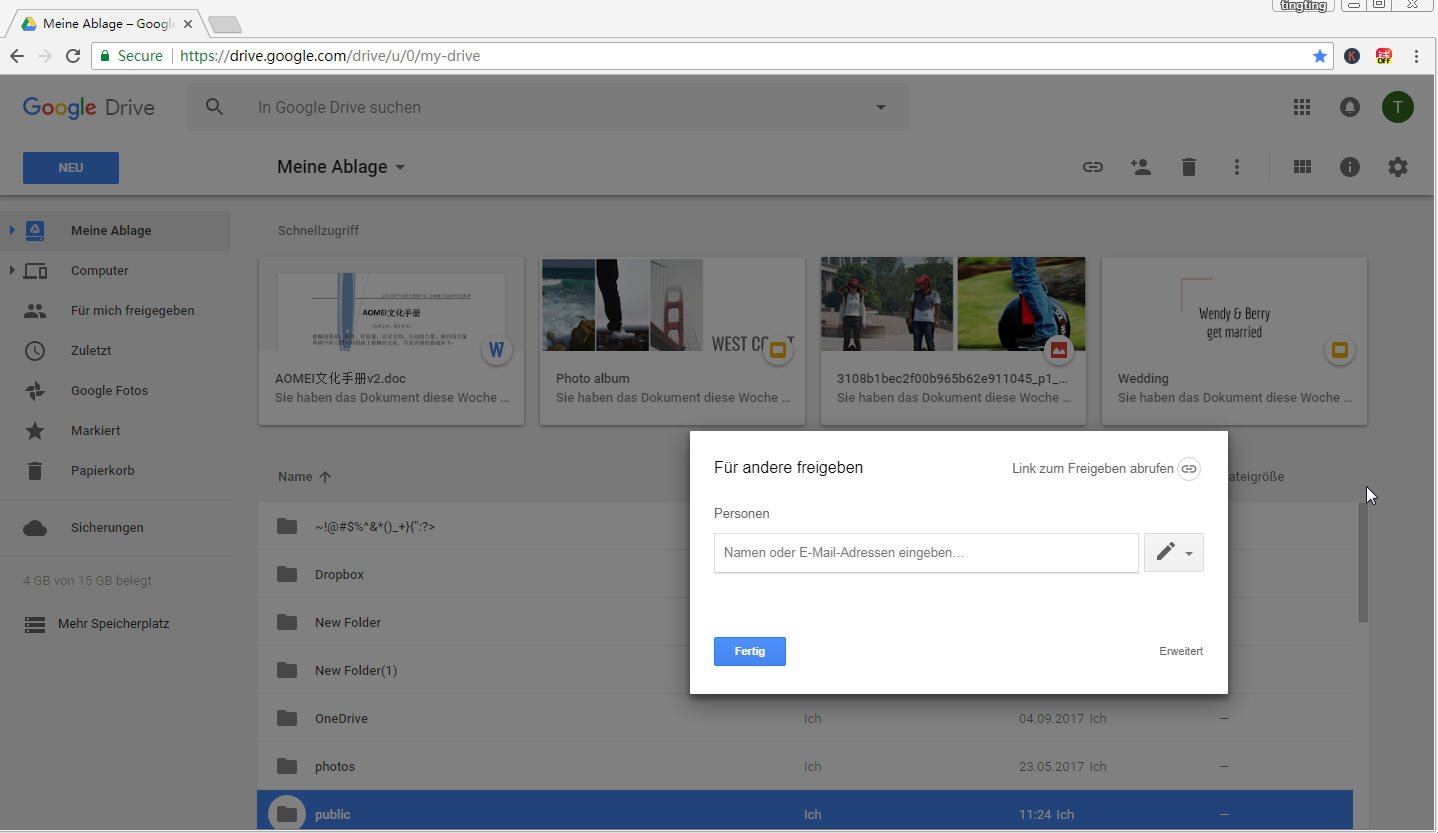The width and height of the screenshot is (1438, 833).
Task: Select the ~!@#$%^&*()_+{}":?> folder
Action: click(x=805, y=526)
